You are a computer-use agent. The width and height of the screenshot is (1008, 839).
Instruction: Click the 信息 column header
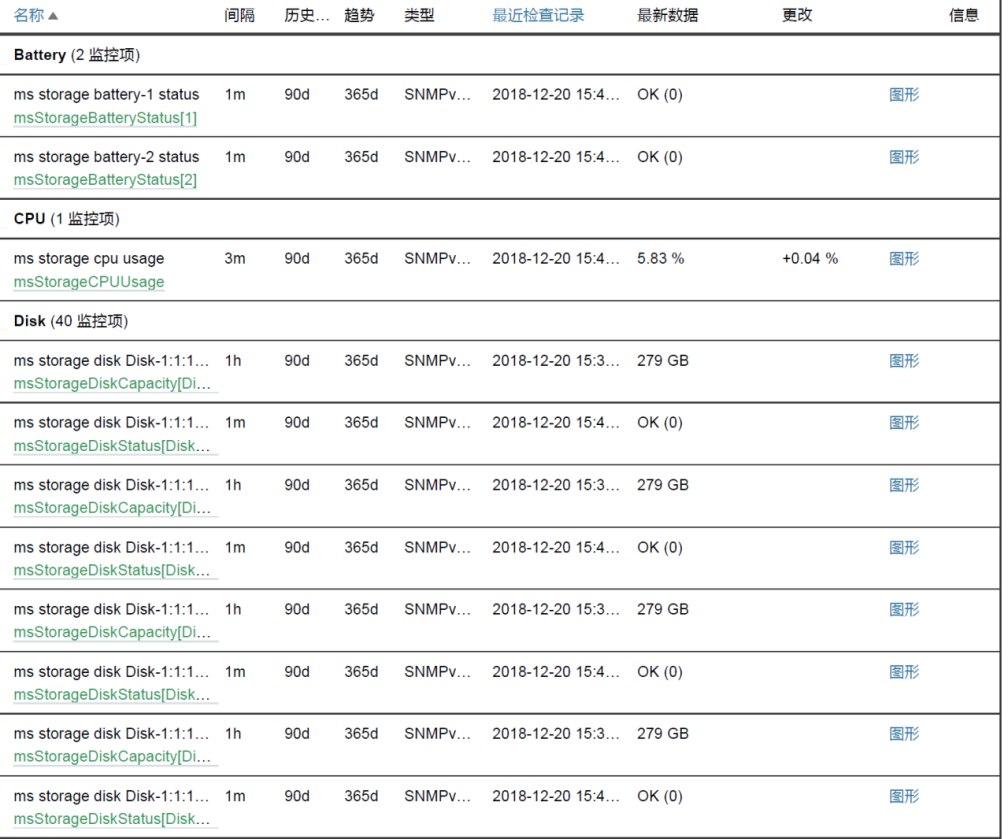click(x=964, y=15)
